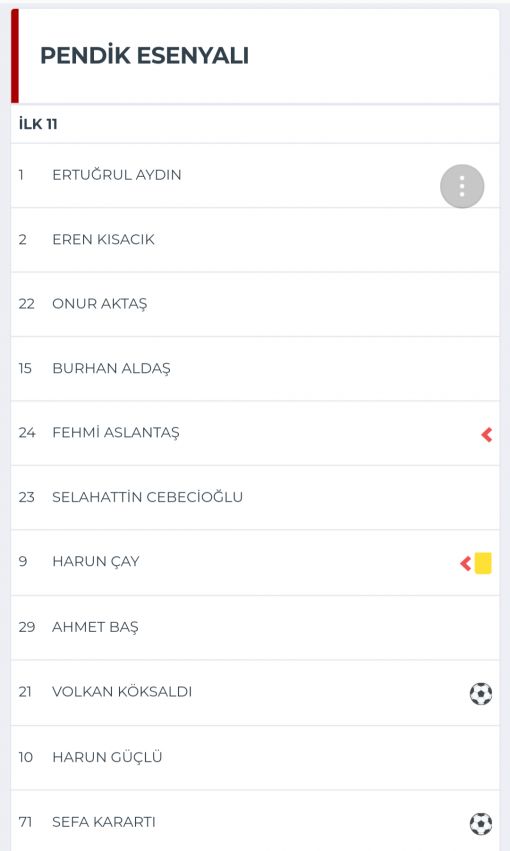Click jersey number 9 of Harun Çay
The width and height of the screenshot is (510, 851).
(x=23, y=561)
